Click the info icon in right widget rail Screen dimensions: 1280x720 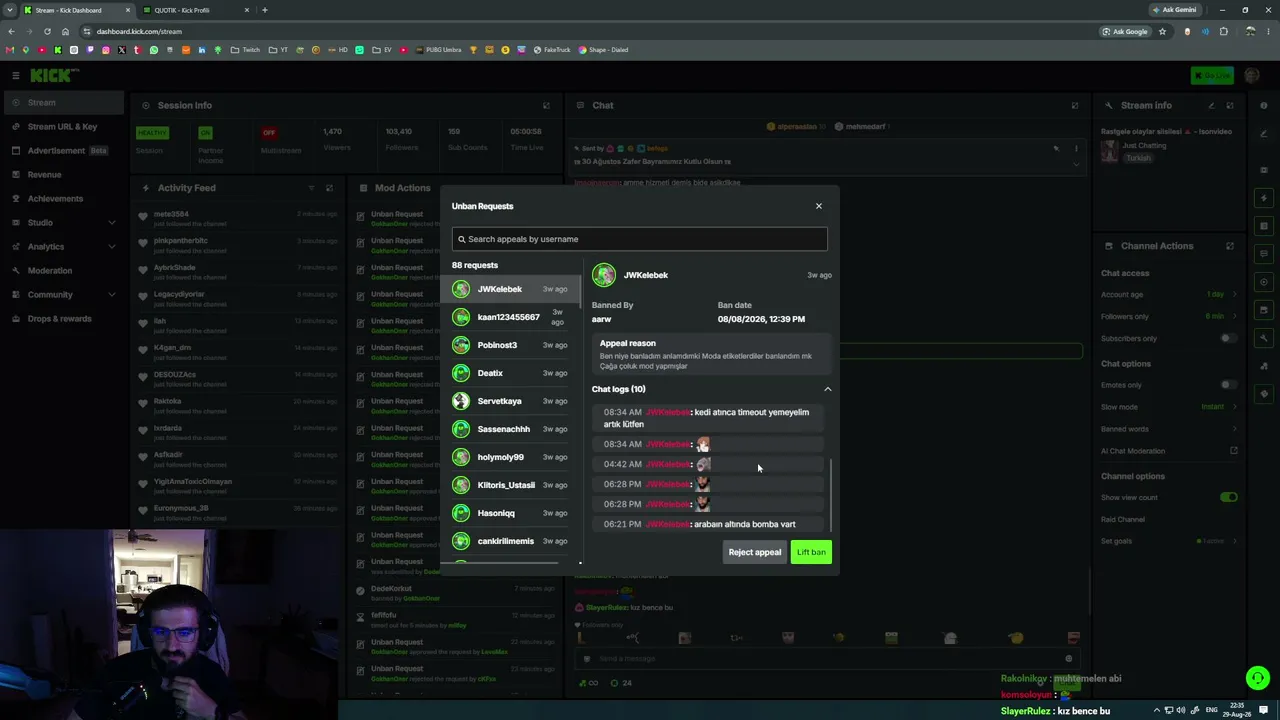[1264, 105]
